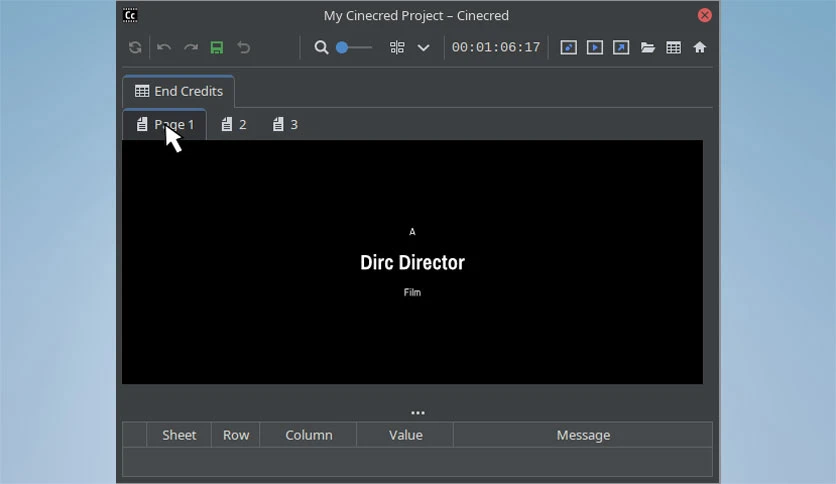Screen dimensions: 836x484
Task: Open the delivery export window
Action: (x=621, y=47)
